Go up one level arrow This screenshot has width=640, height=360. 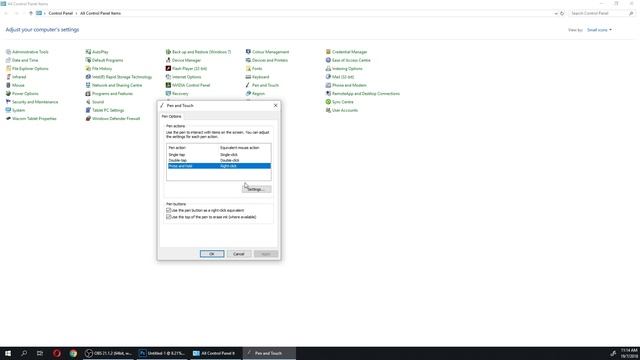tap(31, 13)
